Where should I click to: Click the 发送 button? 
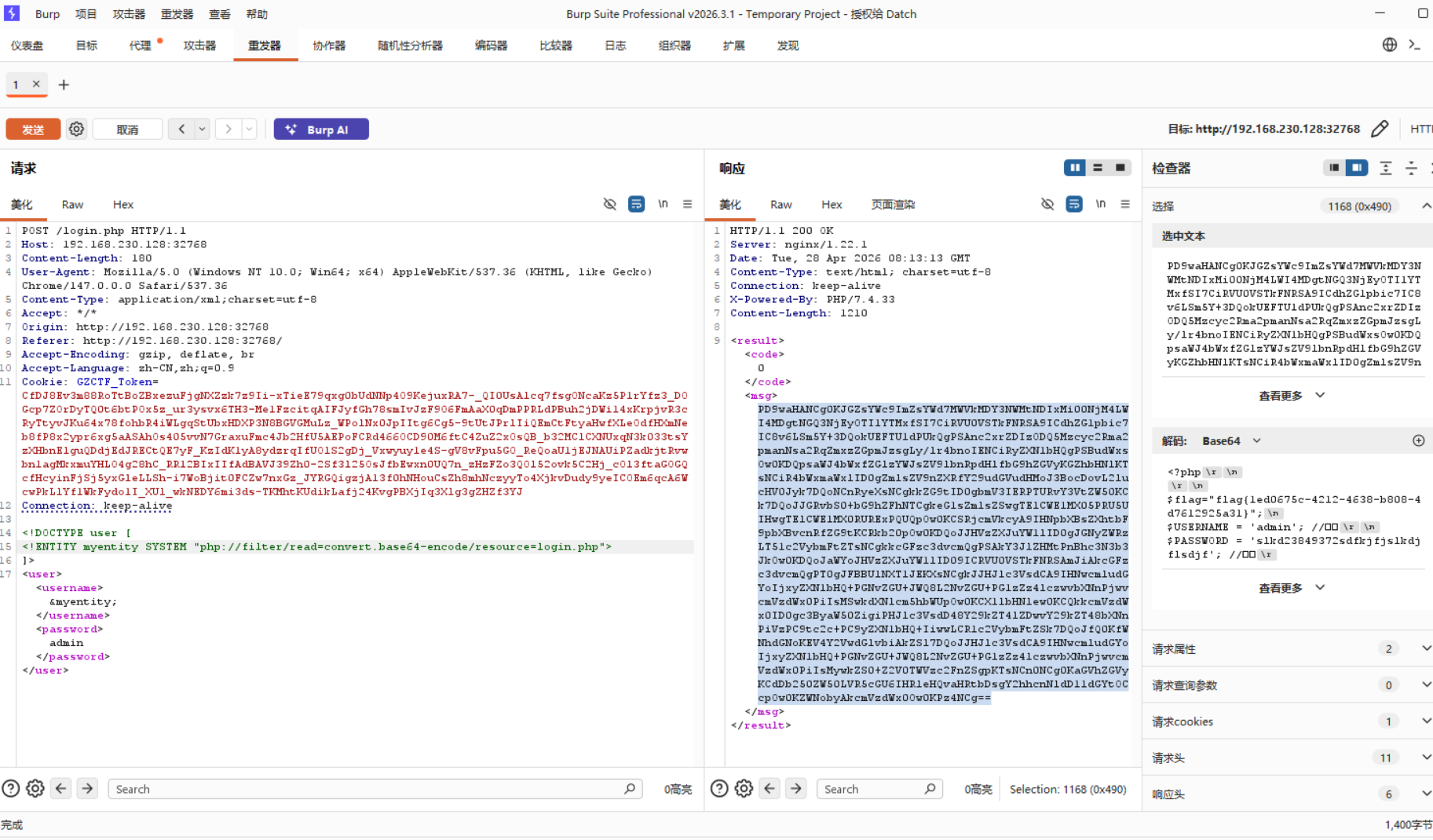[33, 129]
